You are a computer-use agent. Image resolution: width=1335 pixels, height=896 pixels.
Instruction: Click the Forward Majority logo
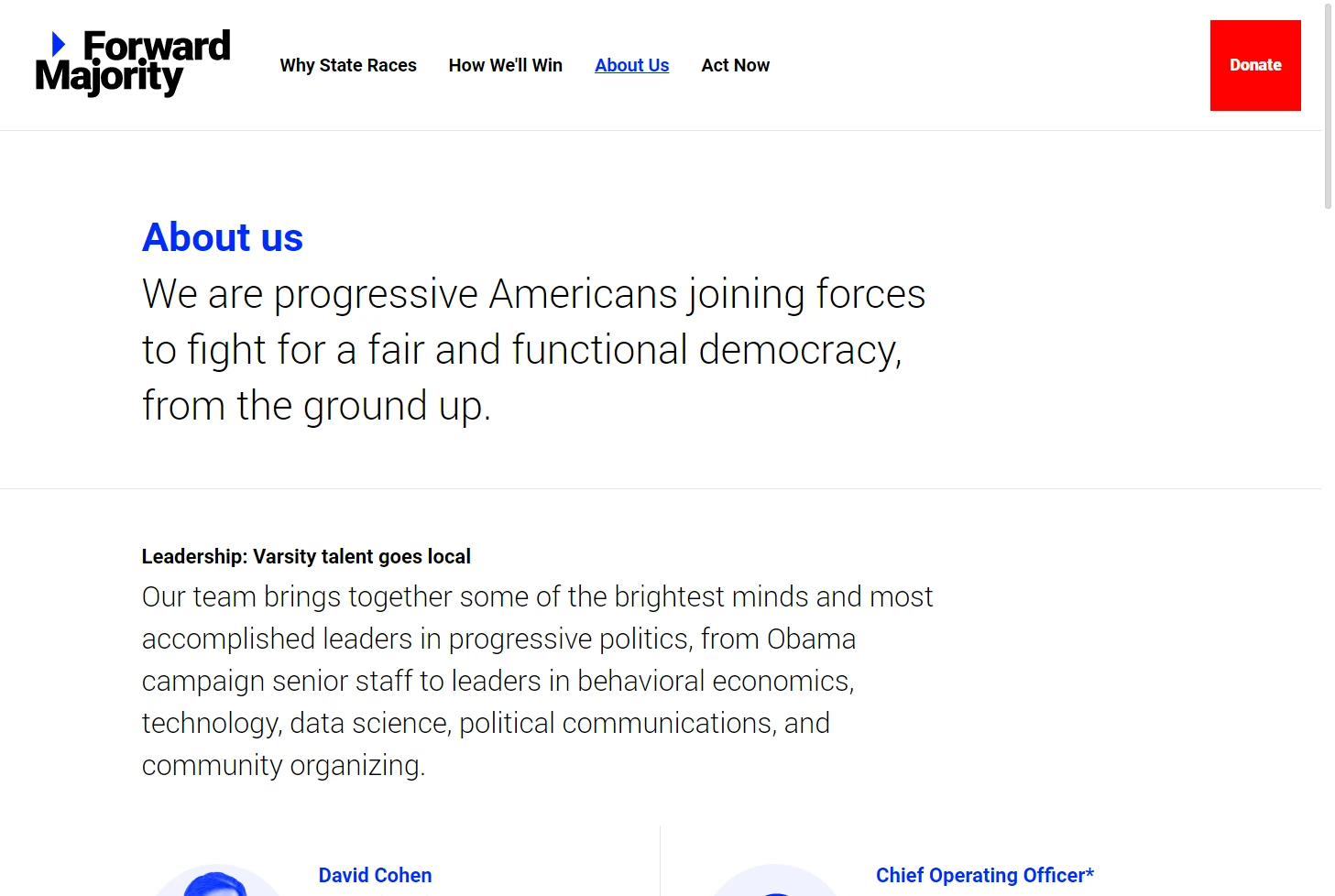pyautogui.click(x=133, y=63)
